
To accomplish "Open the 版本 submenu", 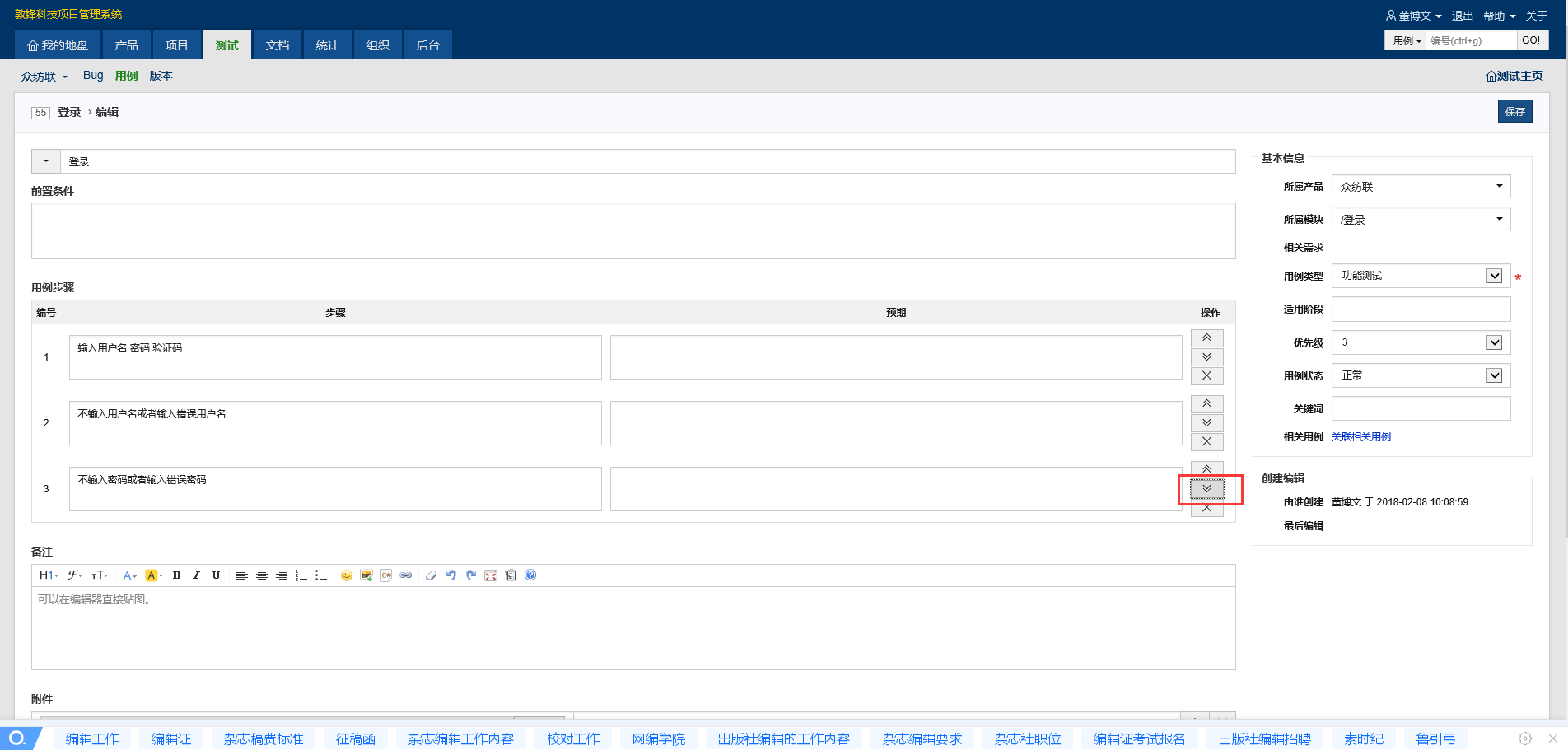I will (161, 76).
